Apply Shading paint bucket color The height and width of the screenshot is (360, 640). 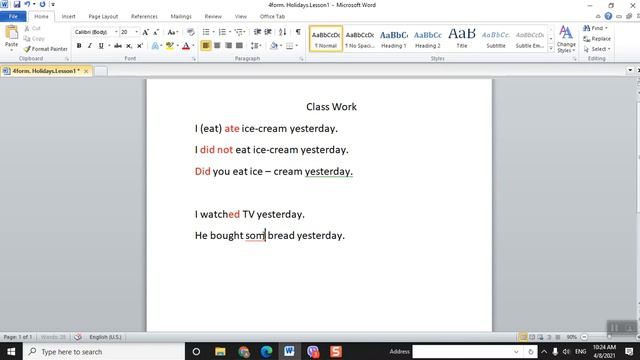pos(273,46)
